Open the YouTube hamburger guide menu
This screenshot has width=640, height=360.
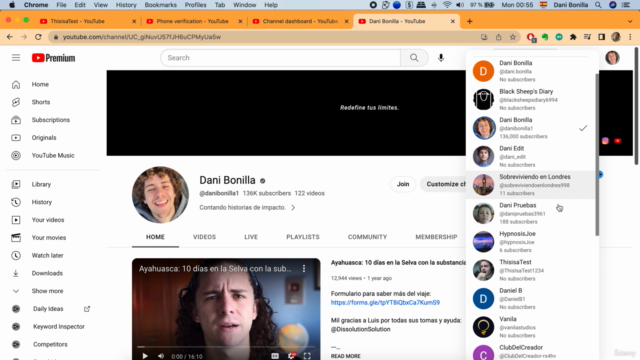(16, 58)
